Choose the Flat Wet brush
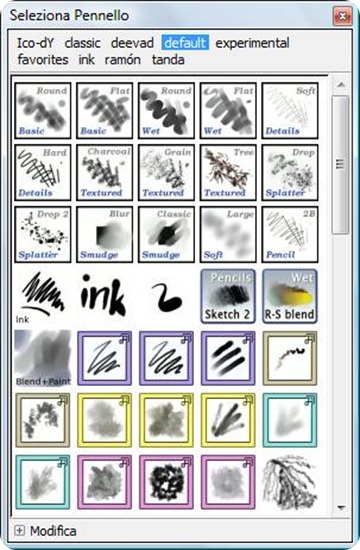Image resolution: width=360 pixels, height=550 pixels. tap(228, 110)
